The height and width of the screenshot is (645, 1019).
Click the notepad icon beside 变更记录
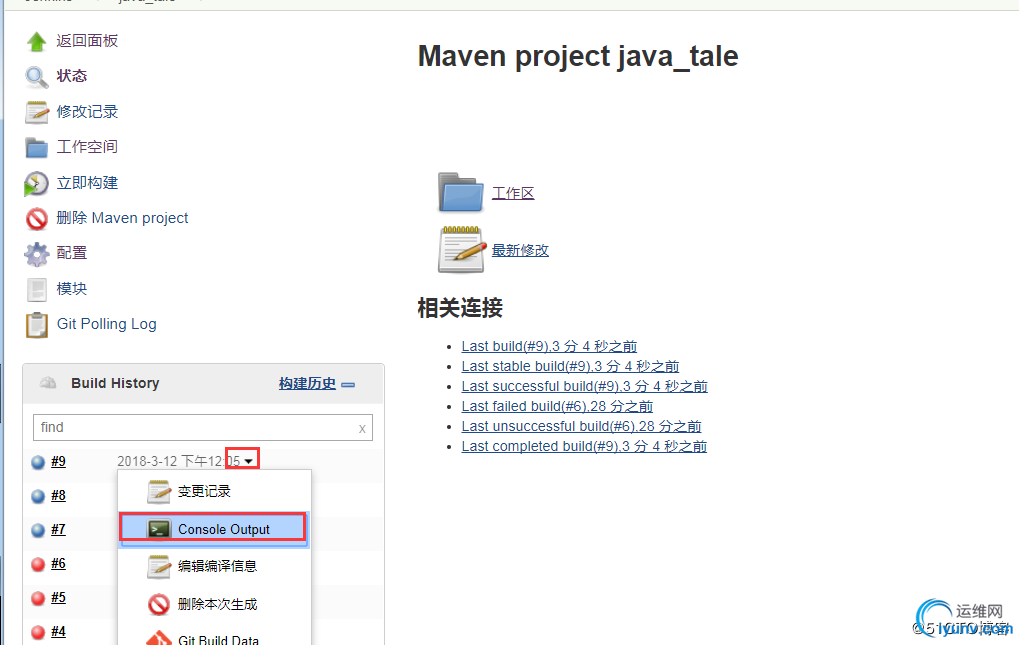point(159,492)
